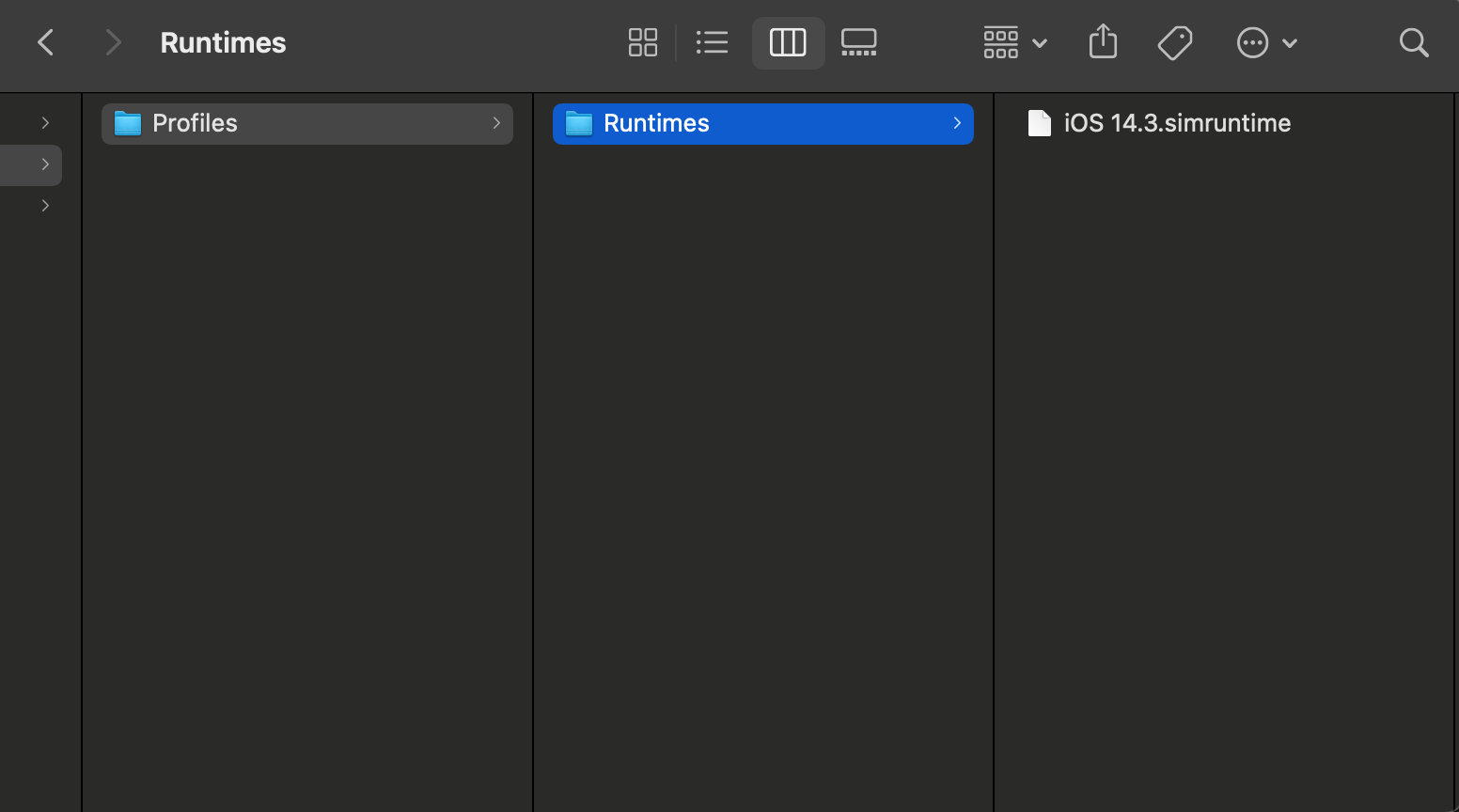Open the Finder search
The image size is (1459, 812).
[1413, 42]
